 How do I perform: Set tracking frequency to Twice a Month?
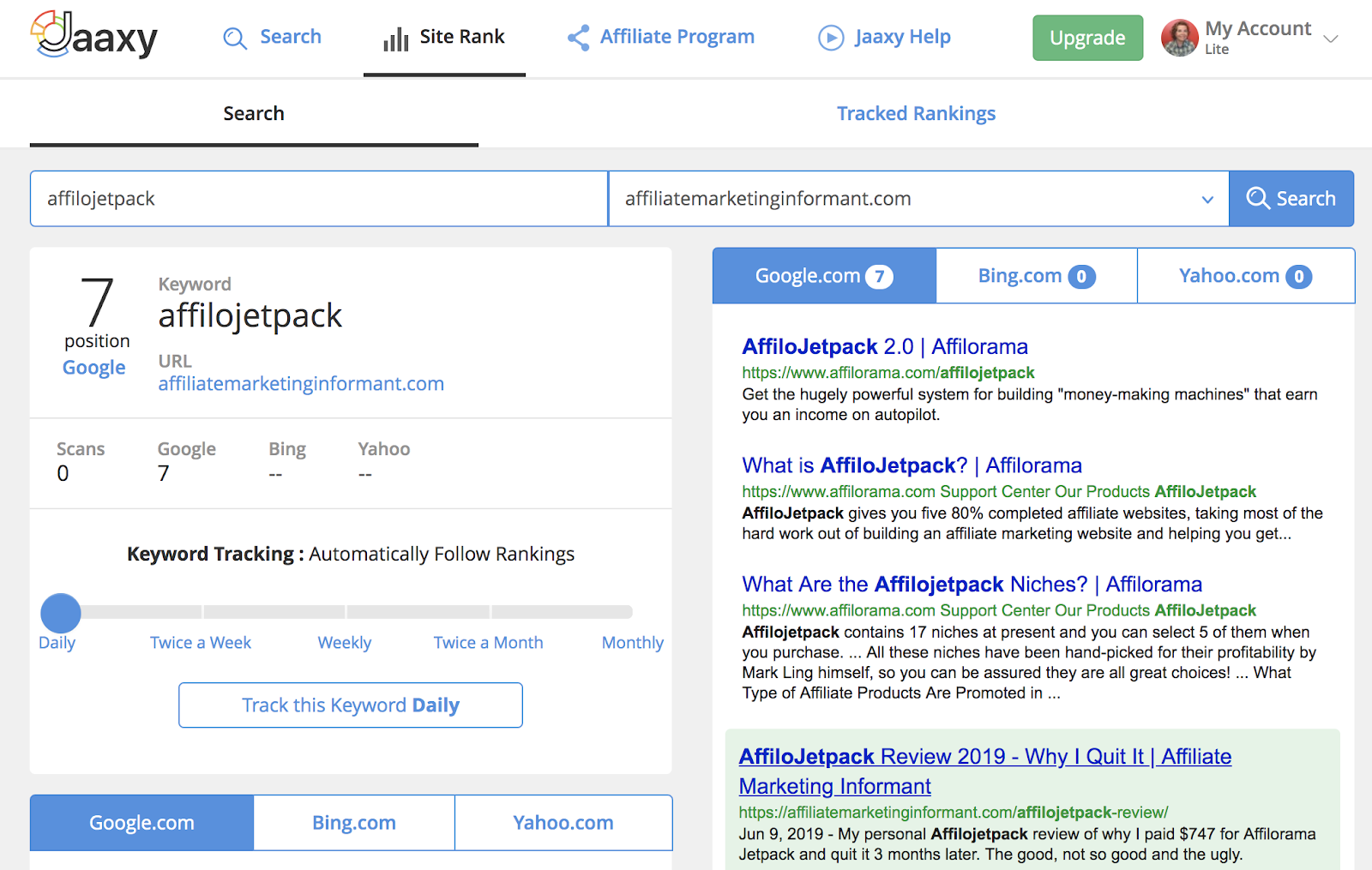coord(489,643)
